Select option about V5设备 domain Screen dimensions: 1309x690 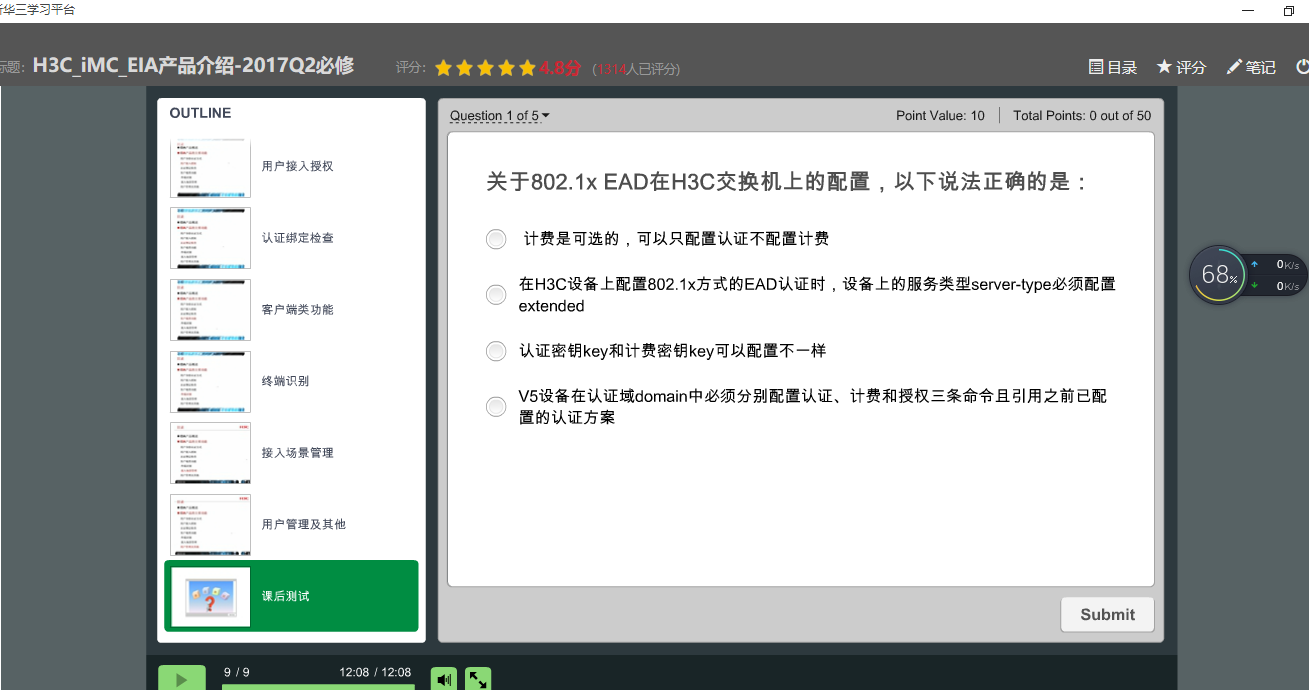496,407
